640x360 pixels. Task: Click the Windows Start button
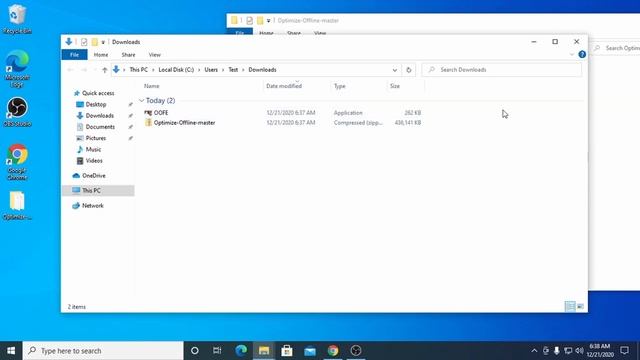pos(11,351)
